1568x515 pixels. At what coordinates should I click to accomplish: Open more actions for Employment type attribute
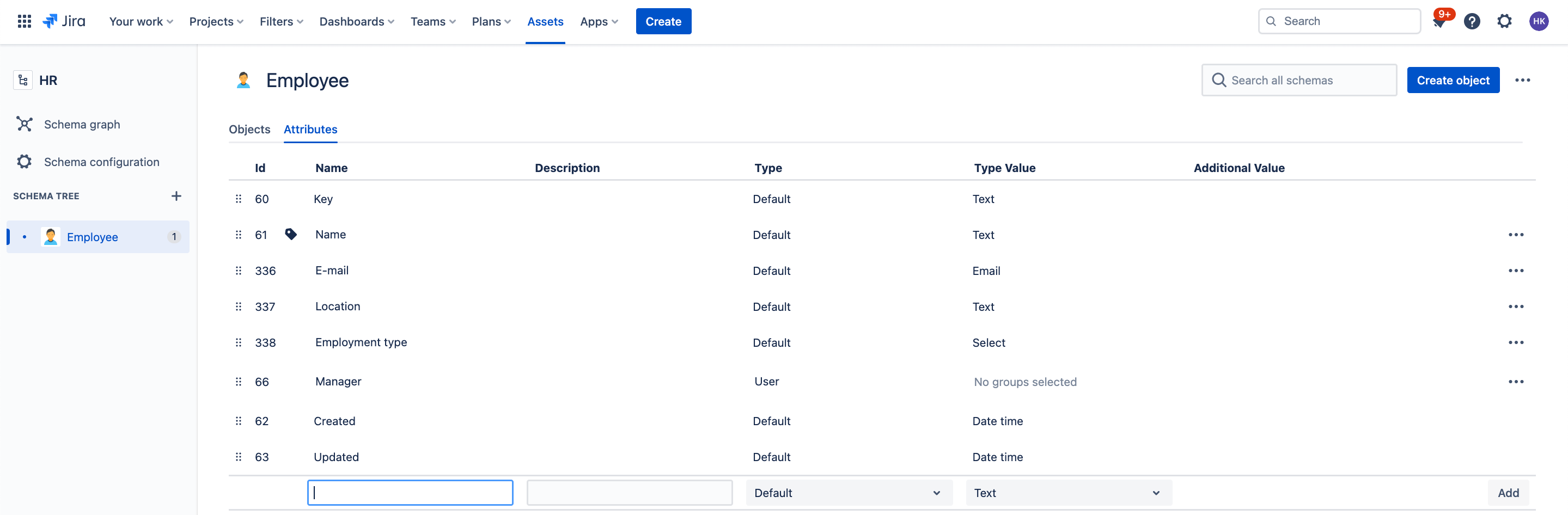(x=1516, y=343)
